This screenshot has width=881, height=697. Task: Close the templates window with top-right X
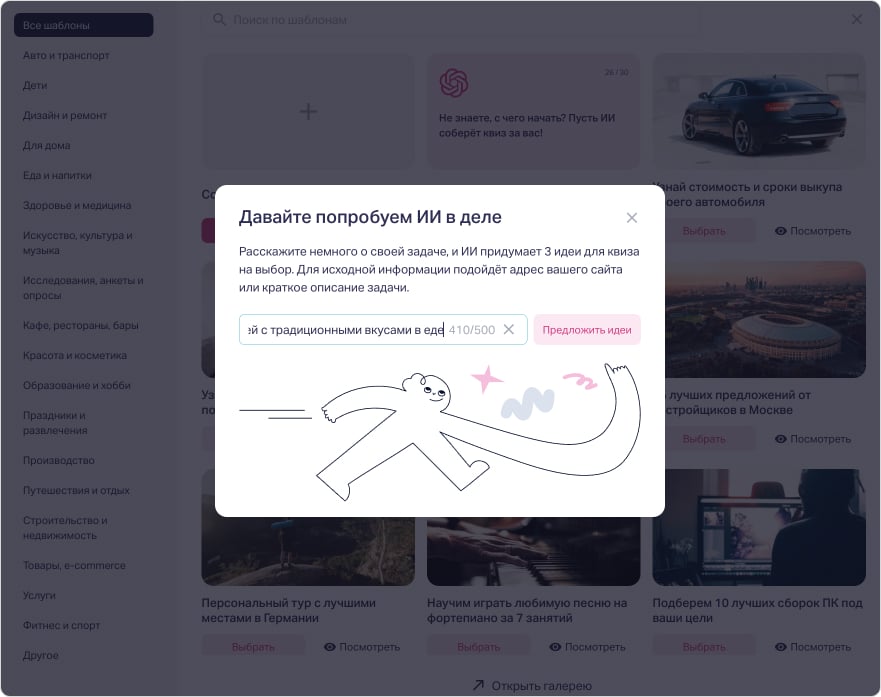tap(856, 19)
